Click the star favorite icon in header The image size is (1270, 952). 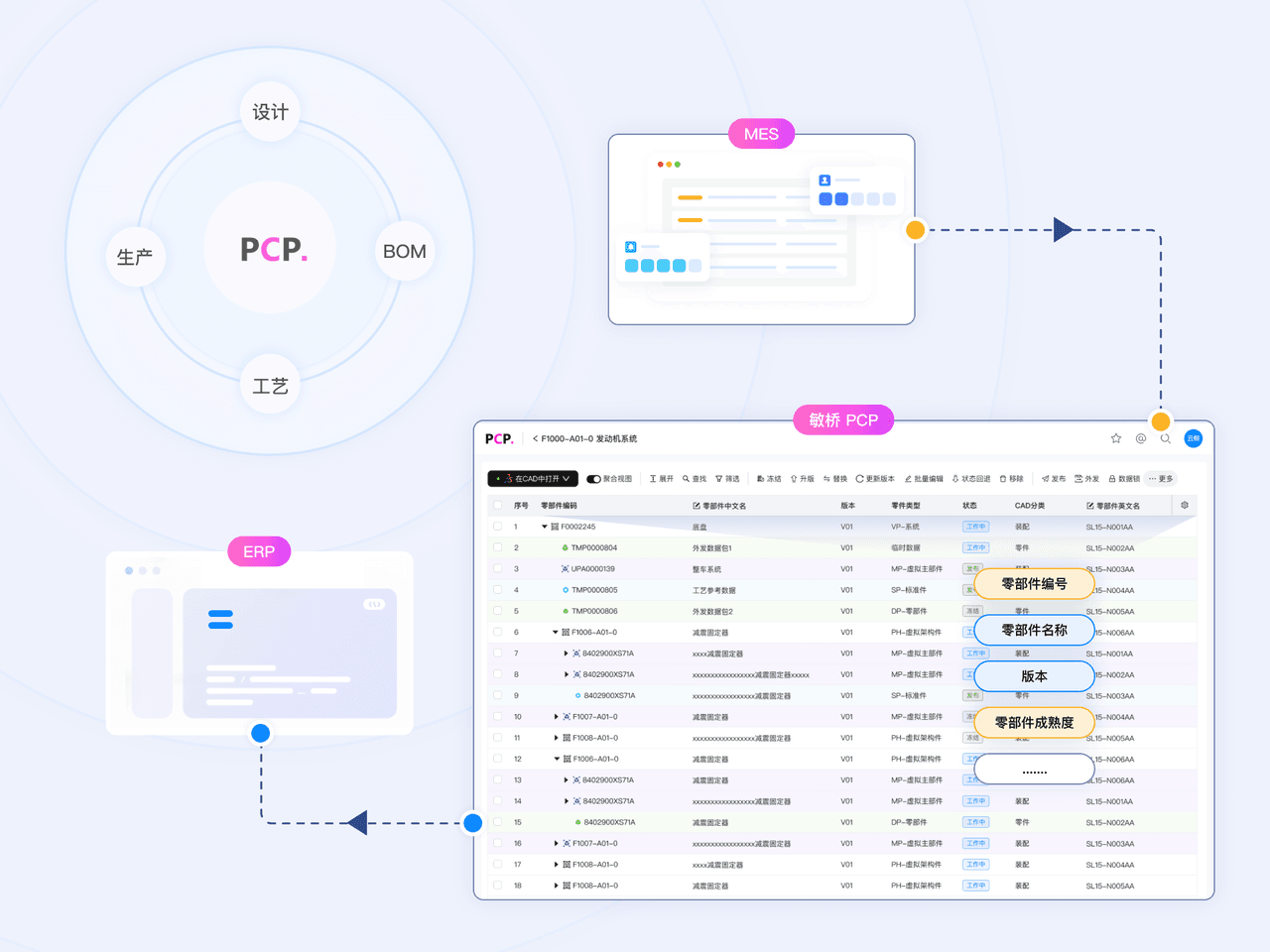tap(1116, 438)
